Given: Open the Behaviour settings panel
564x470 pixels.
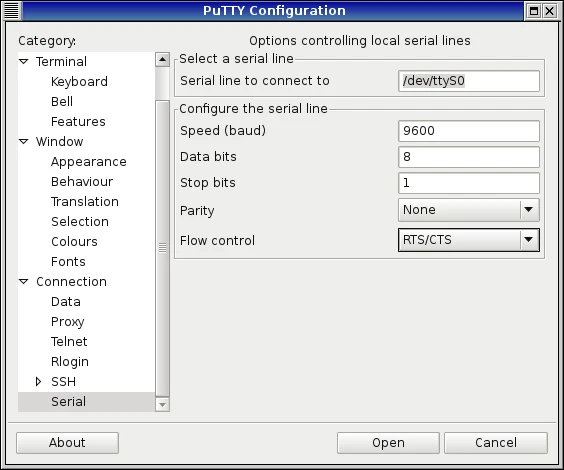Looking at the screenshot, I should [82, 182].
